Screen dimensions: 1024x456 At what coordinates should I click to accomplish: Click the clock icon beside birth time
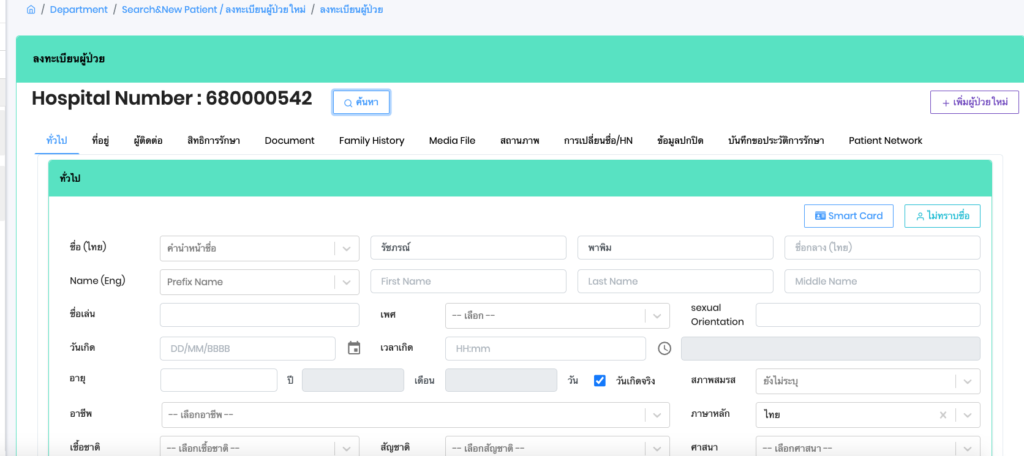point(664,348)
